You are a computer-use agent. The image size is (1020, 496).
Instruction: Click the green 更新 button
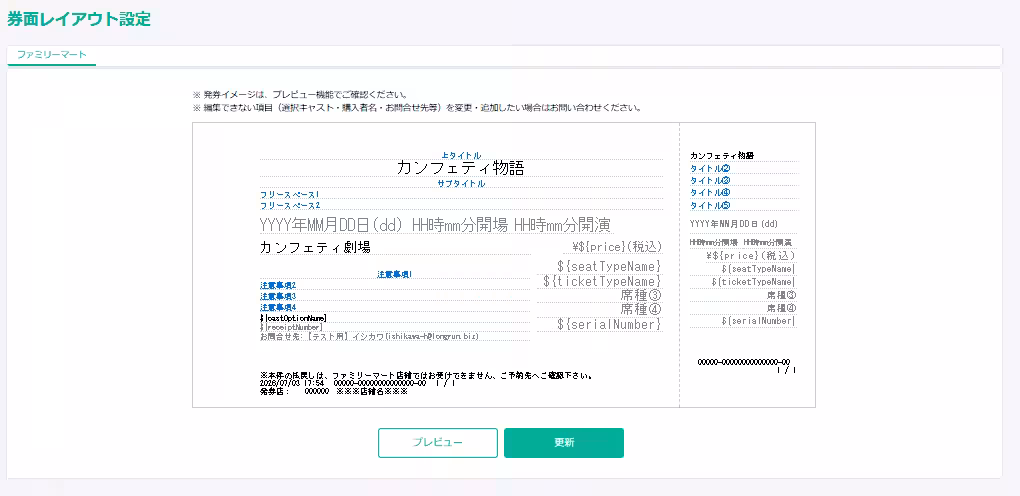point(564,443)
